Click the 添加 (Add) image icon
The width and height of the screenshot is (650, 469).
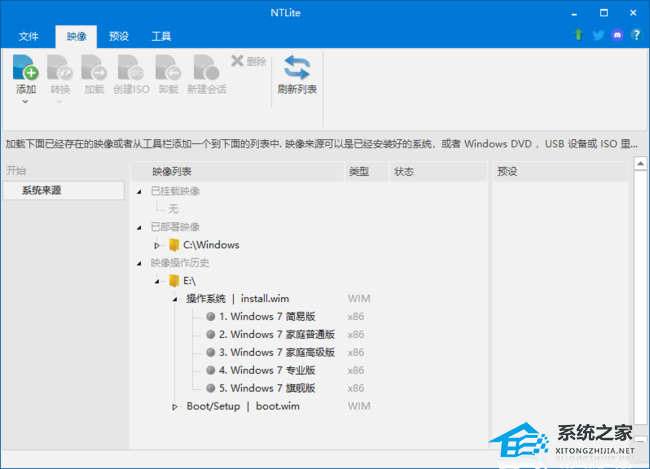click(x=25, y=67)
